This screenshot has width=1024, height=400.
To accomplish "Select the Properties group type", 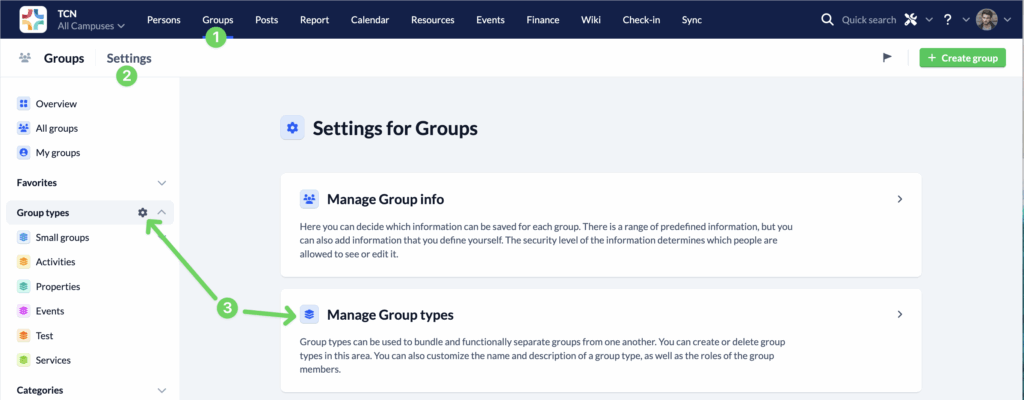I will tap(57, 286).
